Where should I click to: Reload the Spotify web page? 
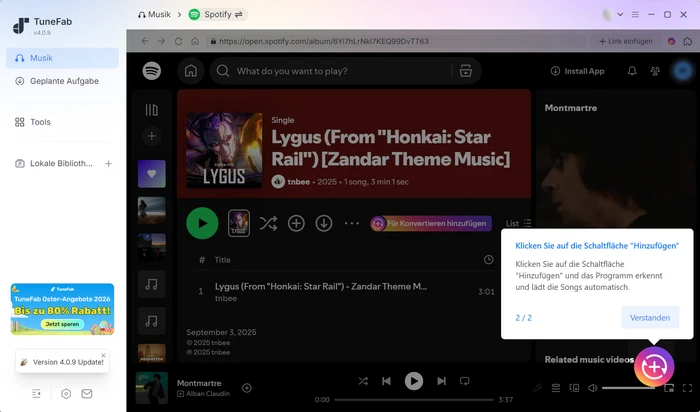coord(178,41)
